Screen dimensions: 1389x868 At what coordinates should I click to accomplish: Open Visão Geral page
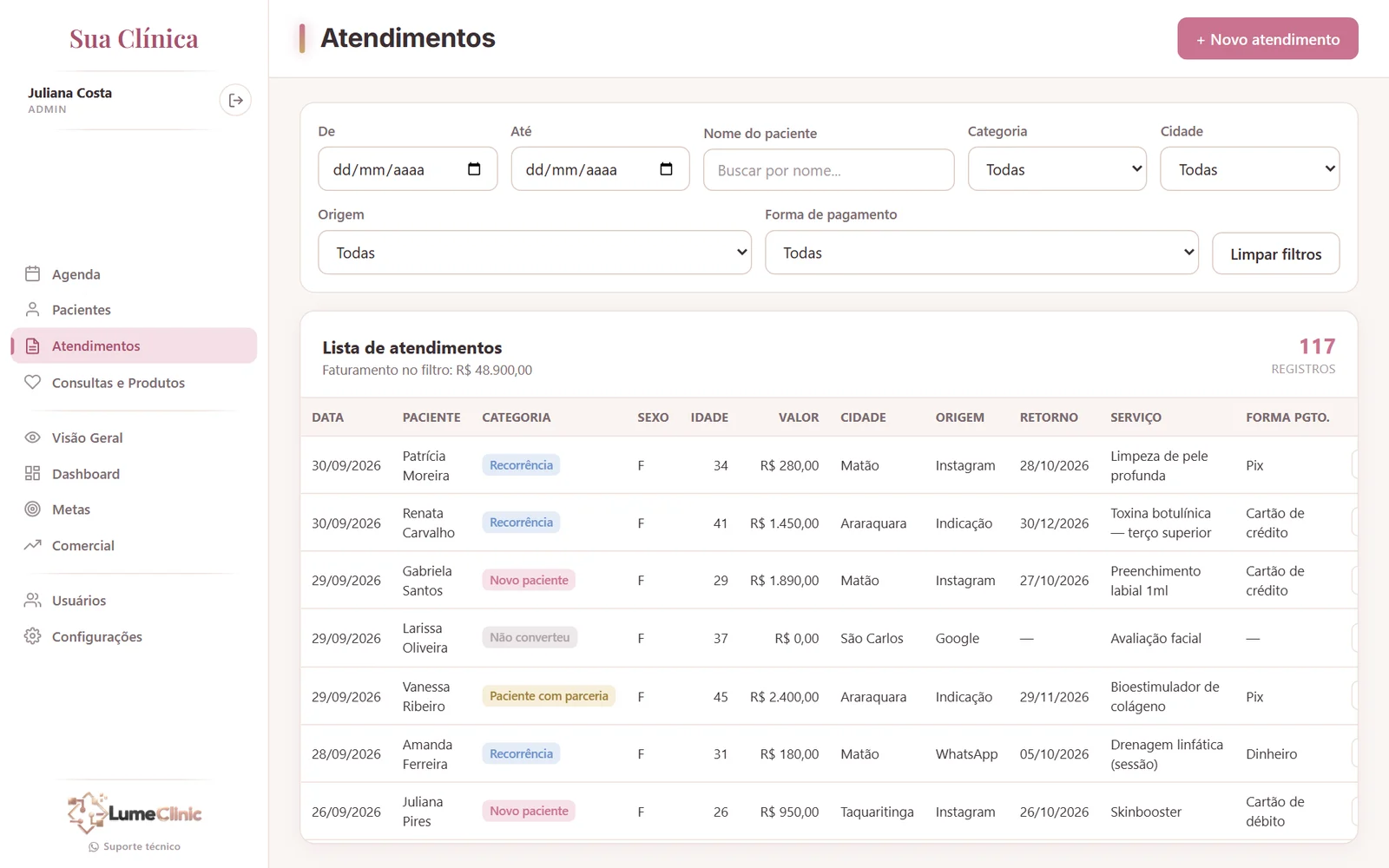click(x=134, y=437)
